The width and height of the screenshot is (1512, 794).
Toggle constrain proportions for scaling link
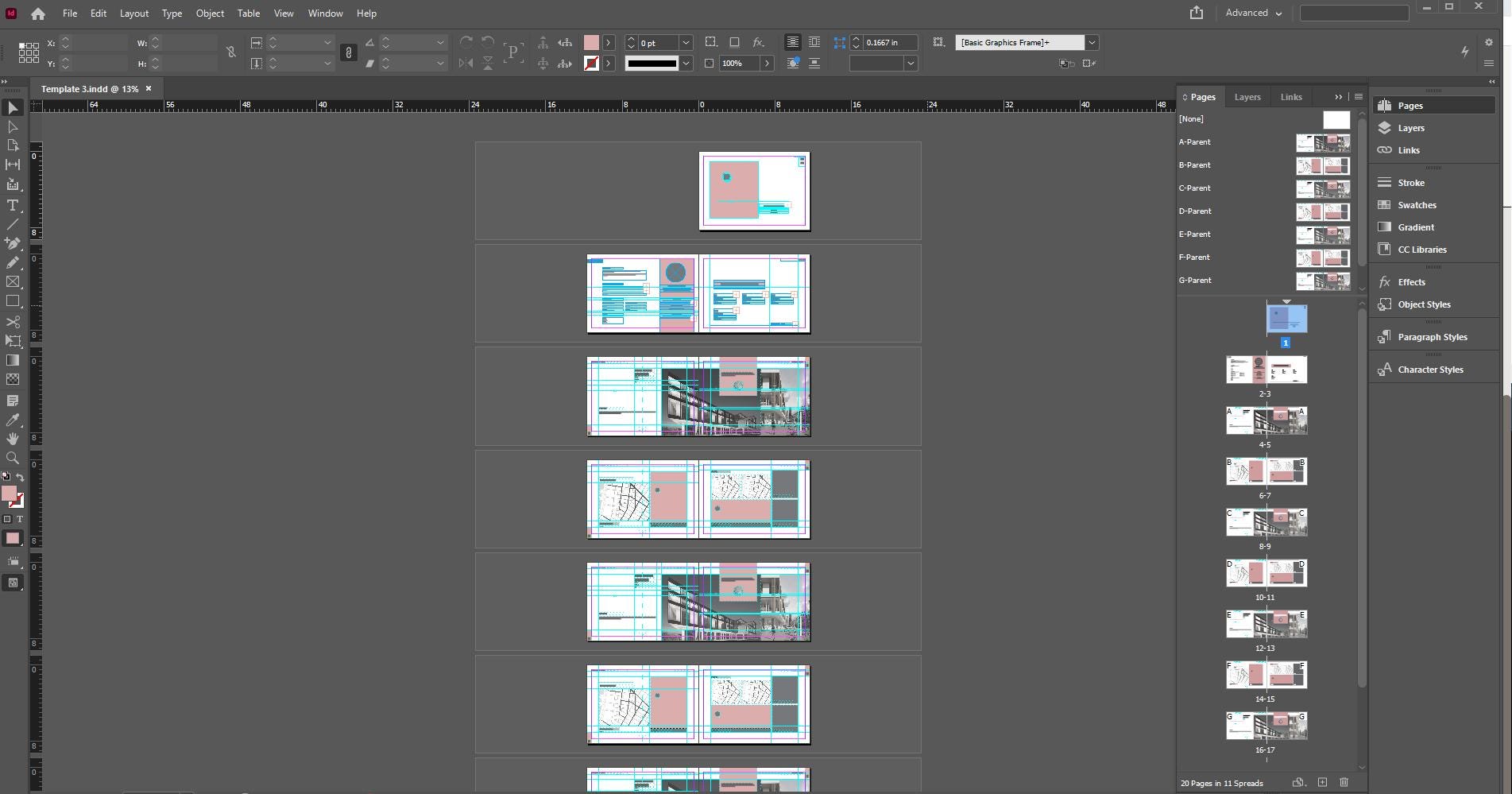[348, 53]
